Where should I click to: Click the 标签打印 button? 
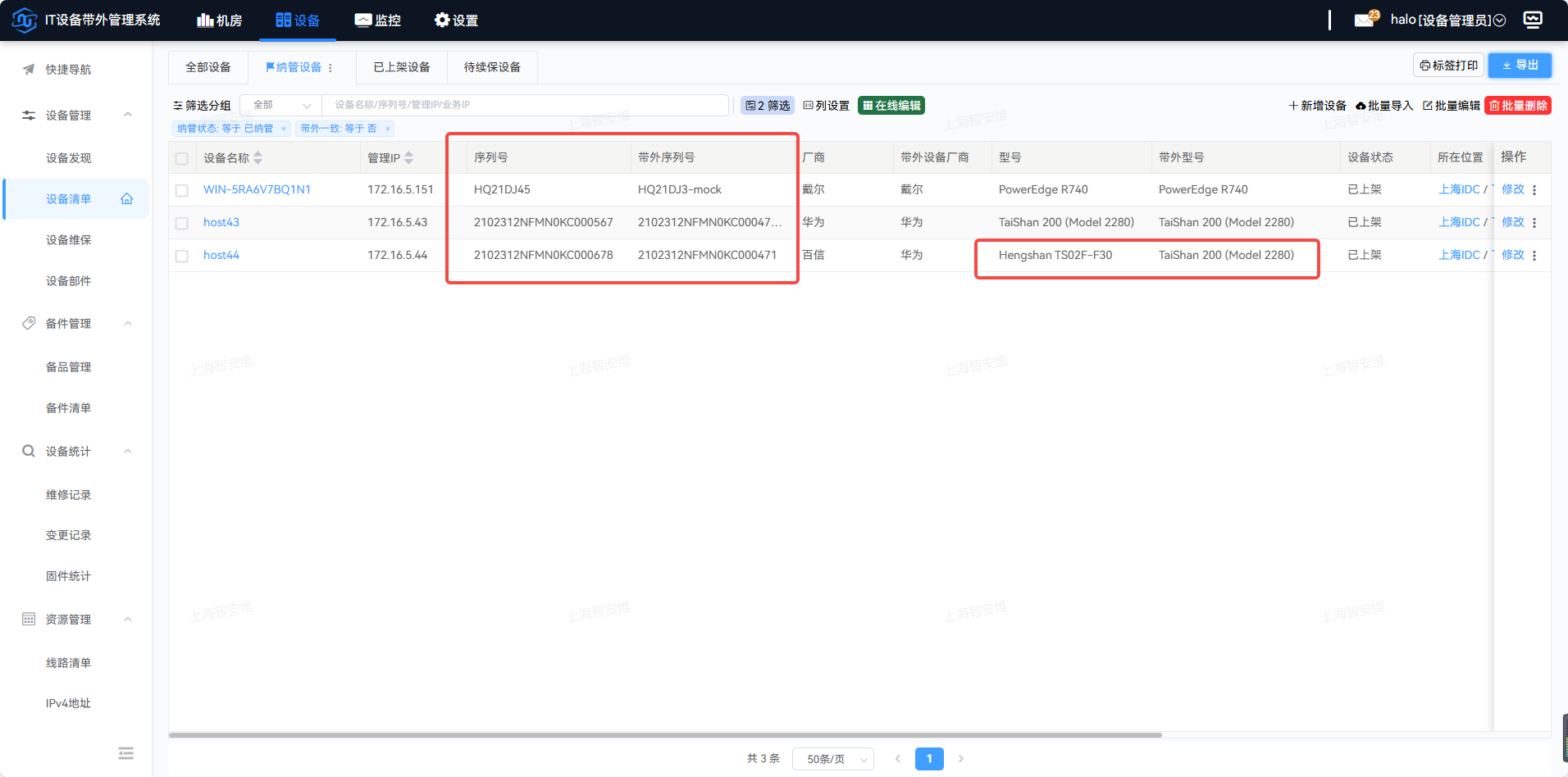[1448, 66]
